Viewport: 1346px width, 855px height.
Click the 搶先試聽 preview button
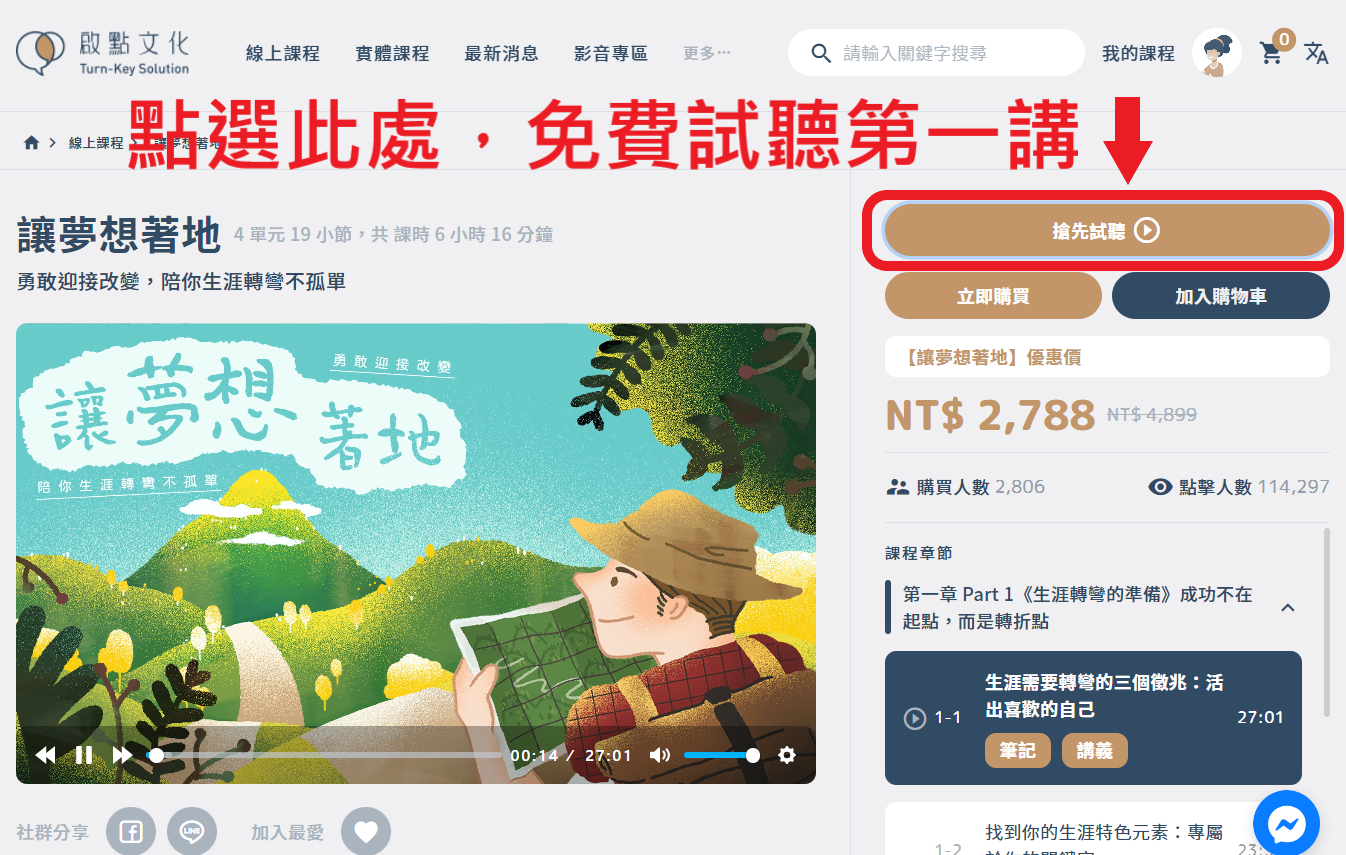tap(1107, 231)
